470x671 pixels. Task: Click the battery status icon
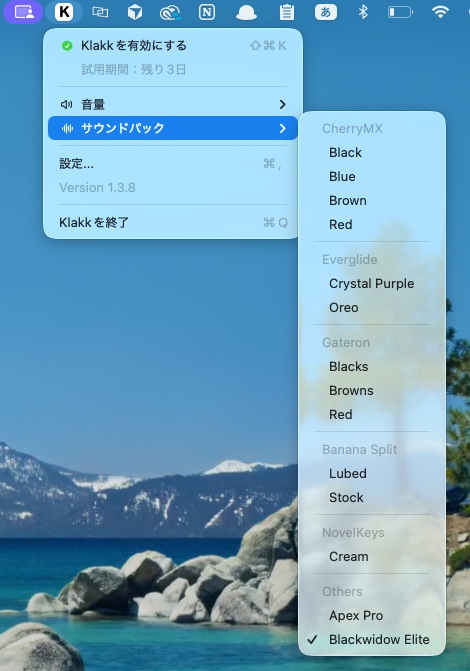(x=400, y=12)
